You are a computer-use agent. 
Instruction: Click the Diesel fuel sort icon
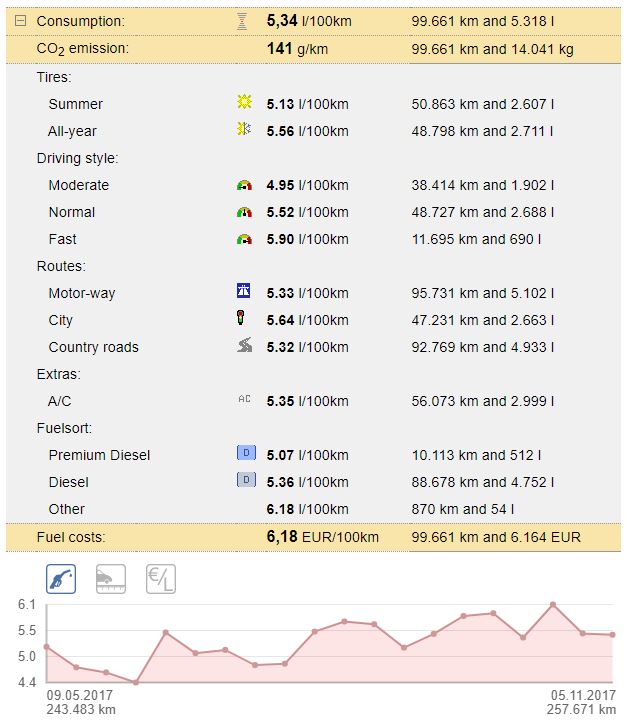pyautogui.click(x=244, y=481)
